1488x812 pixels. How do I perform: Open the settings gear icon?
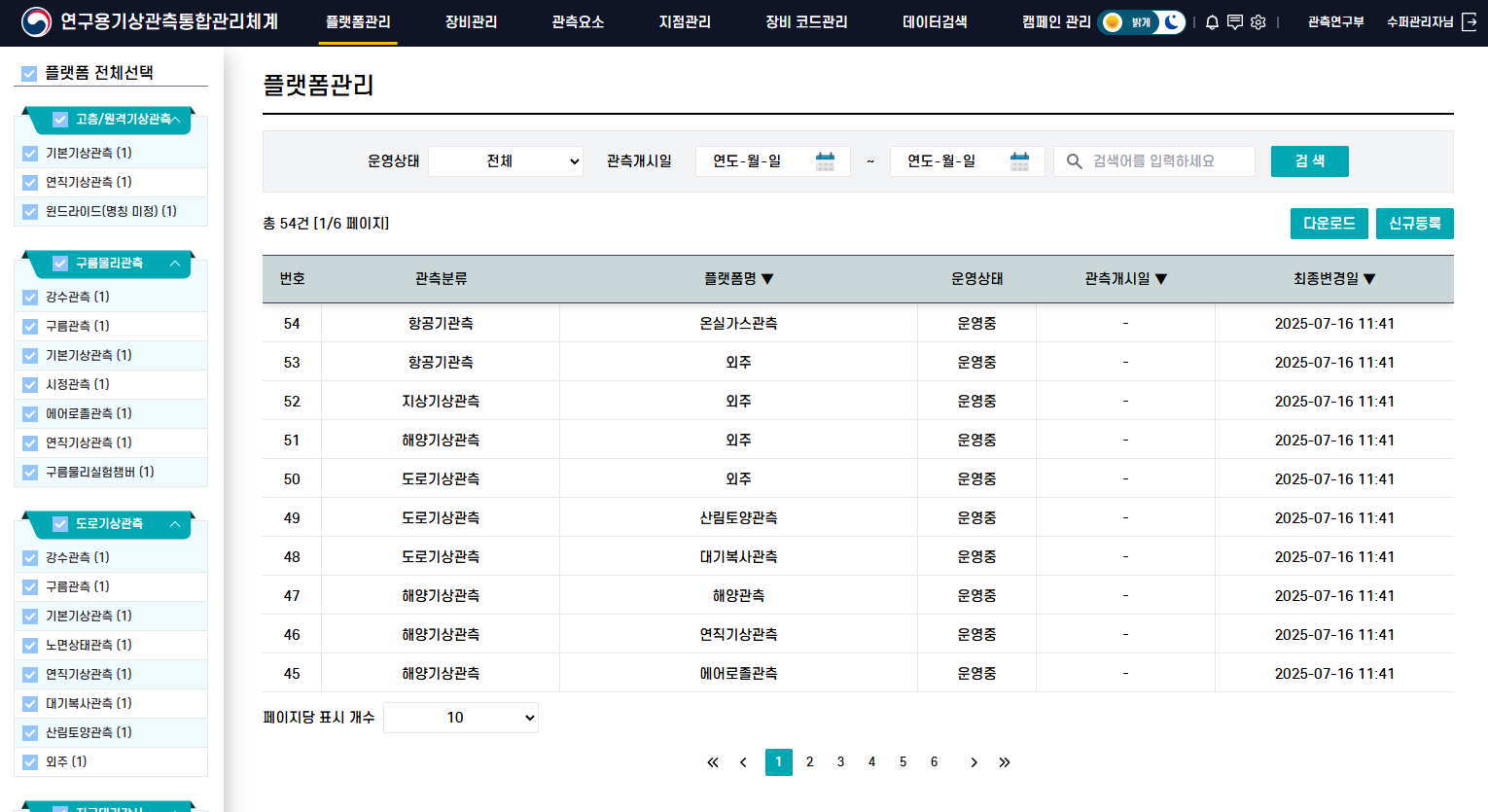pyautogui.click(x=1258, y=22)
